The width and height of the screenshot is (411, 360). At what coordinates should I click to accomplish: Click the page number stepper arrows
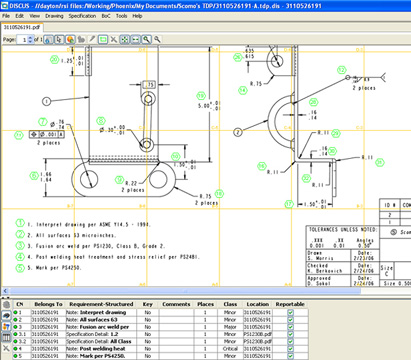click(x=31, y=40)
